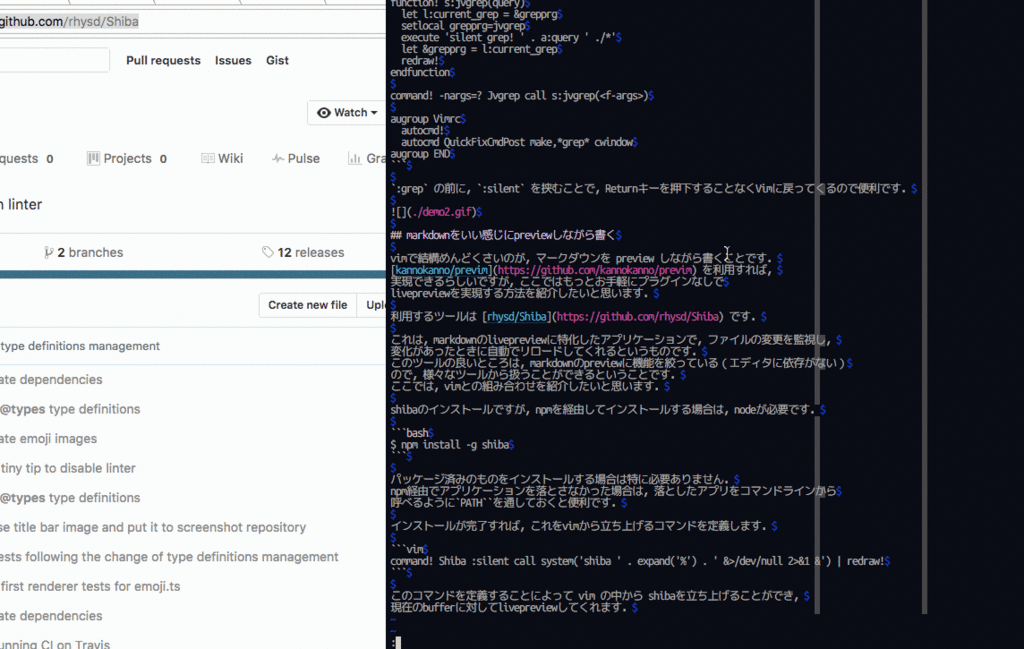This screenshot has width=1024, height=649.
Task: Open commit 'first renderer tests for emoji.ts'
Action: pos(90,586)
